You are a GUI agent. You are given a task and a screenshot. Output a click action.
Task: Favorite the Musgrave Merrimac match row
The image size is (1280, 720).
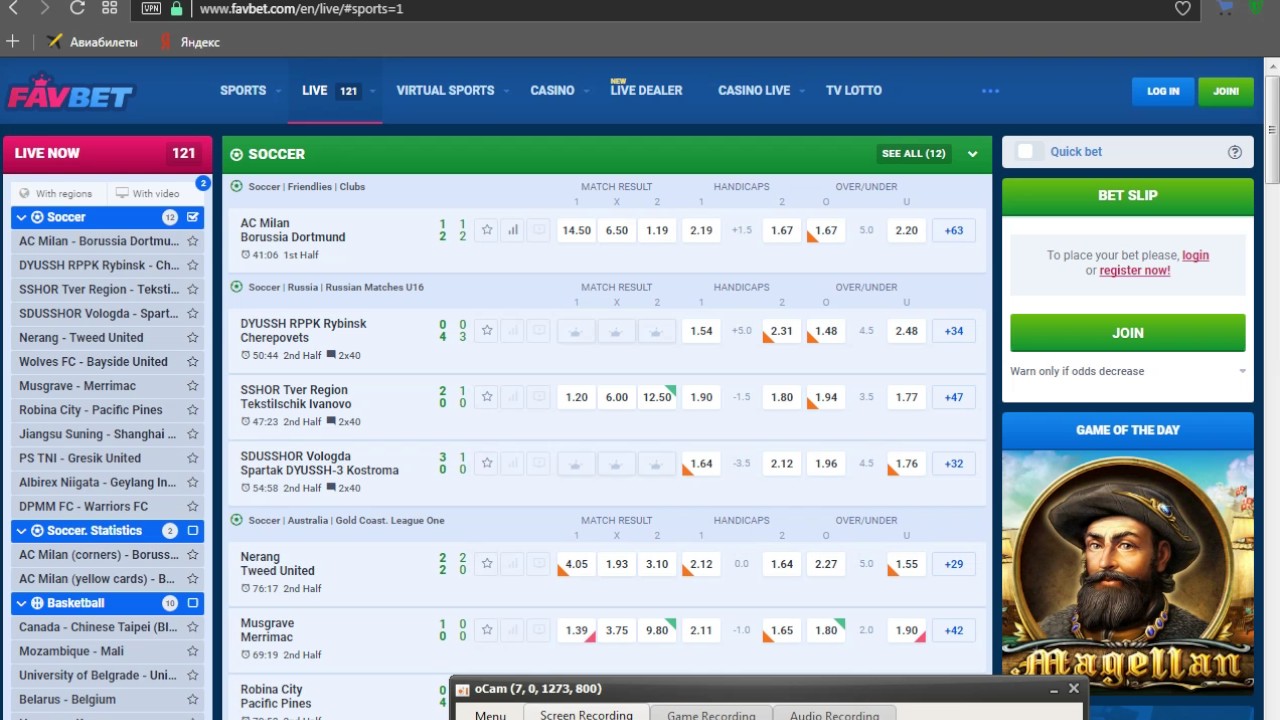(487, 630)
